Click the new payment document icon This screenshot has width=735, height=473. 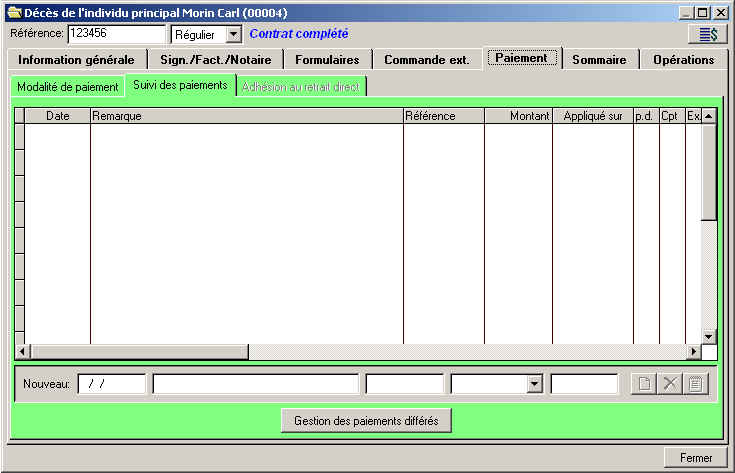click(x=644, y=384)
